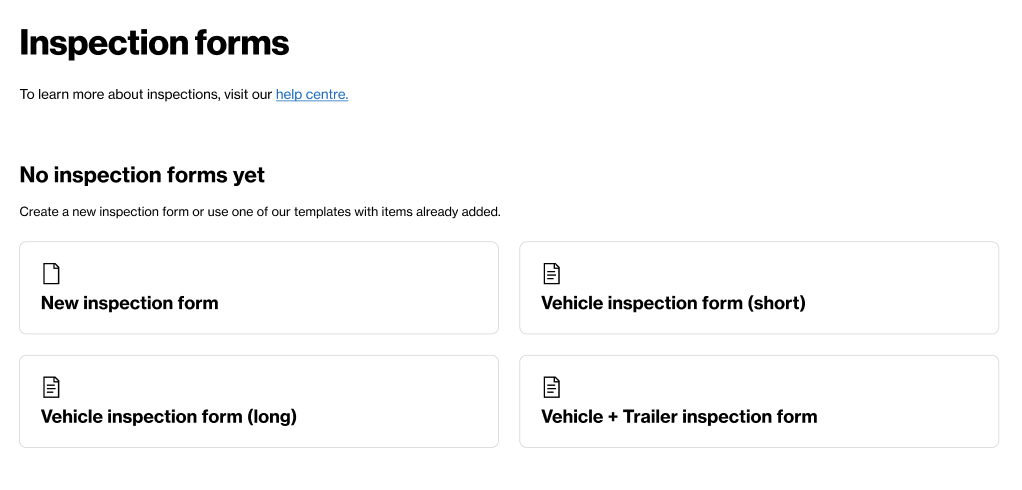Click the 'No inspection forms yet' heading

142,175
